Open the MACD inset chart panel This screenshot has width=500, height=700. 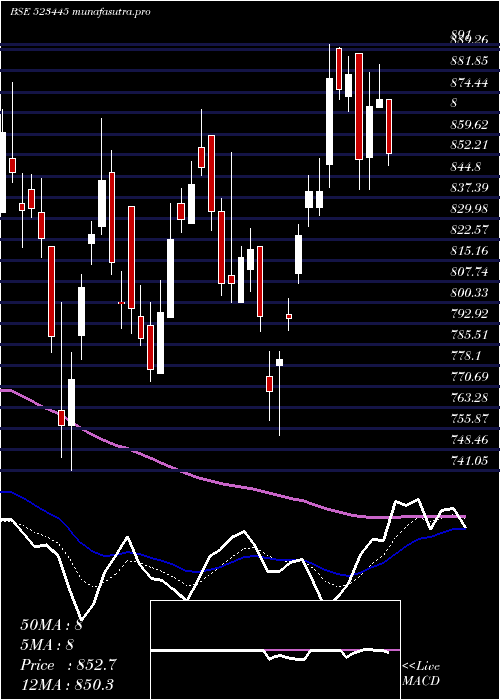click(275, 650)
